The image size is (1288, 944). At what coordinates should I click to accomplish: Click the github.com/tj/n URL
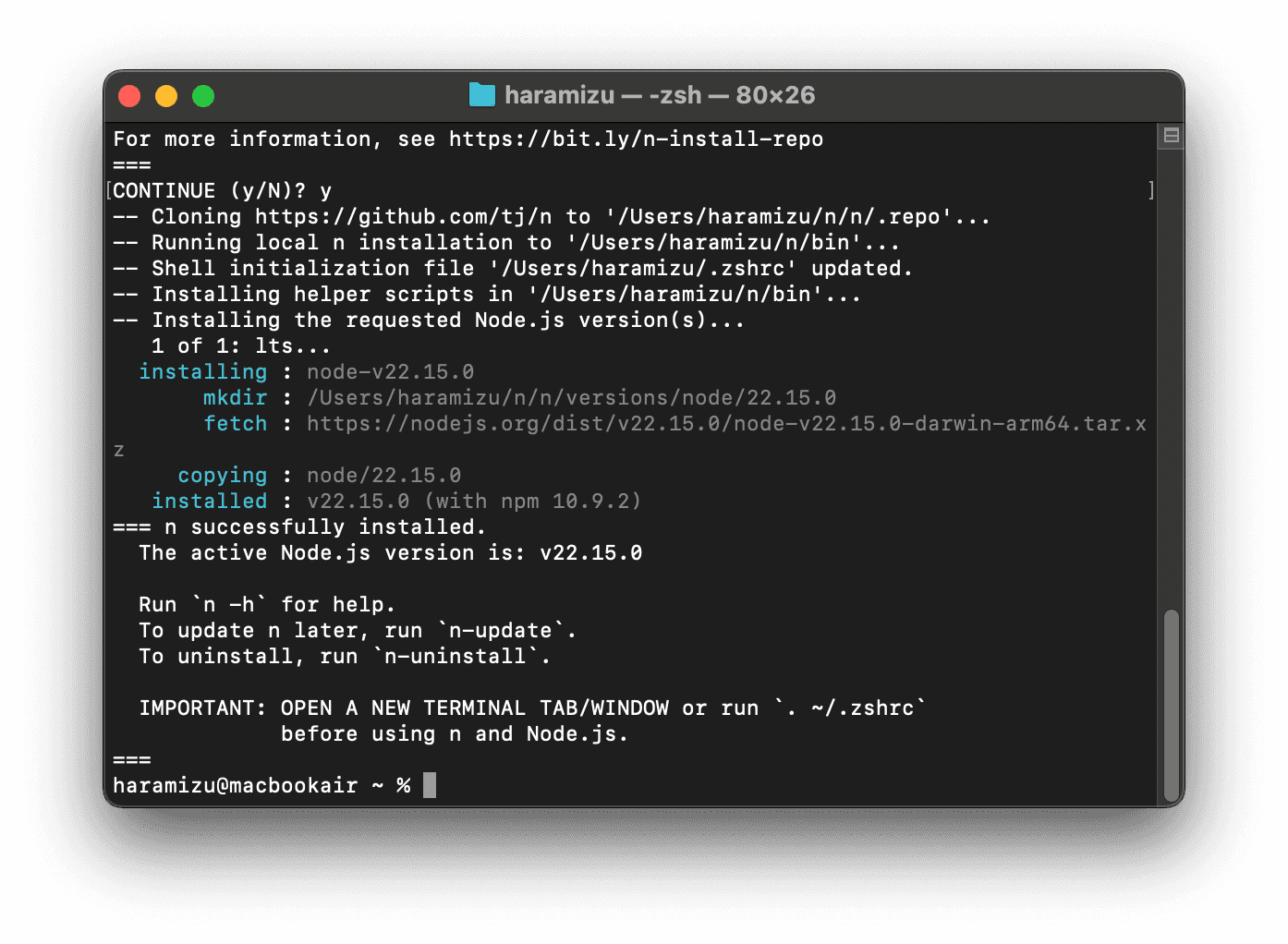[403, 217]
